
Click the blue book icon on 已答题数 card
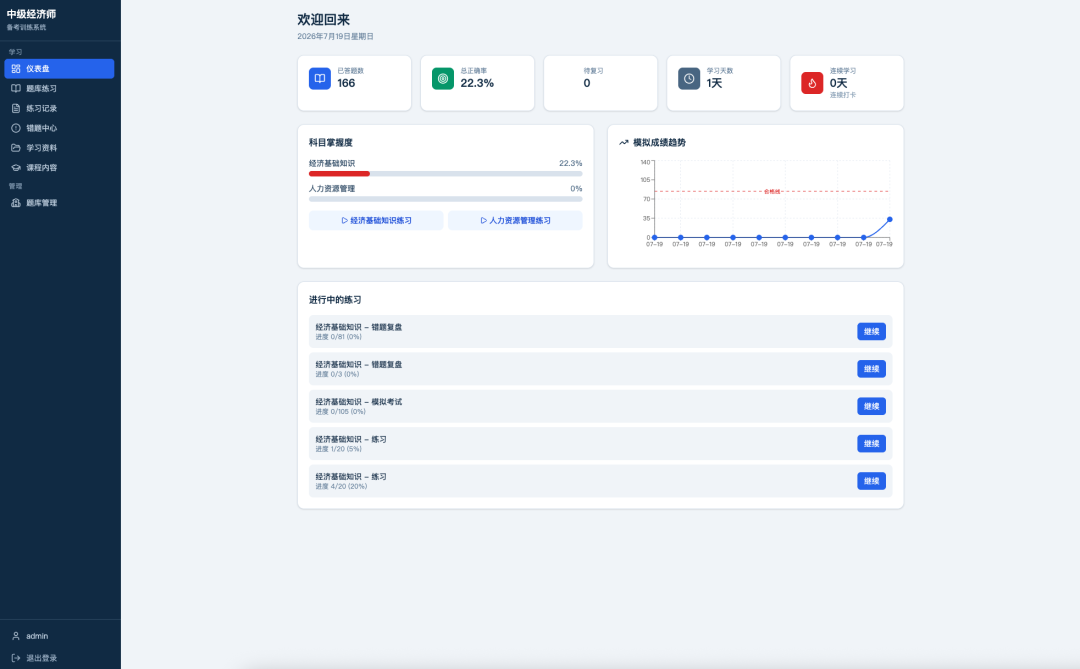coord(320,79)
